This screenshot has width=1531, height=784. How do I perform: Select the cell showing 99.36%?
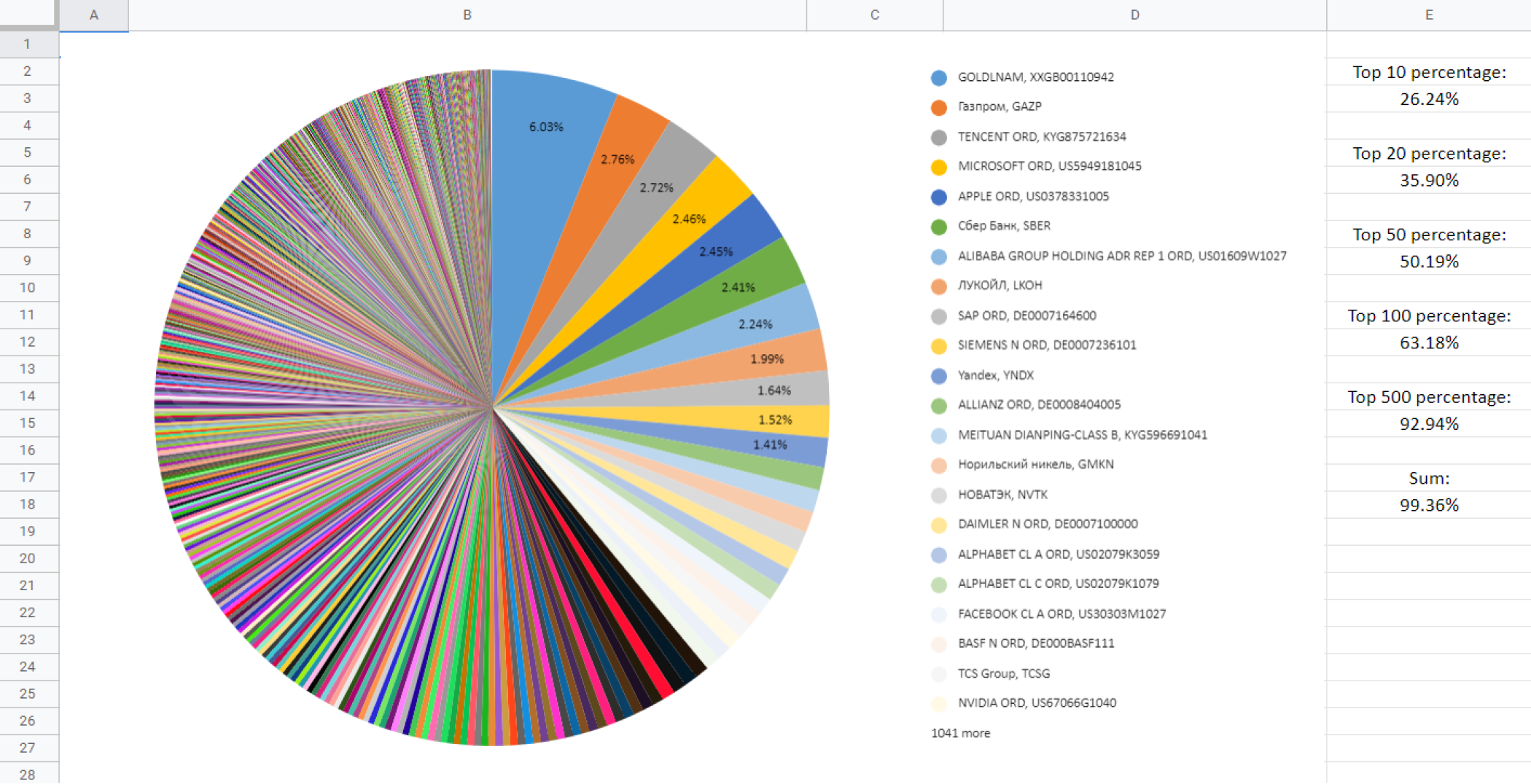[1429, 505]
